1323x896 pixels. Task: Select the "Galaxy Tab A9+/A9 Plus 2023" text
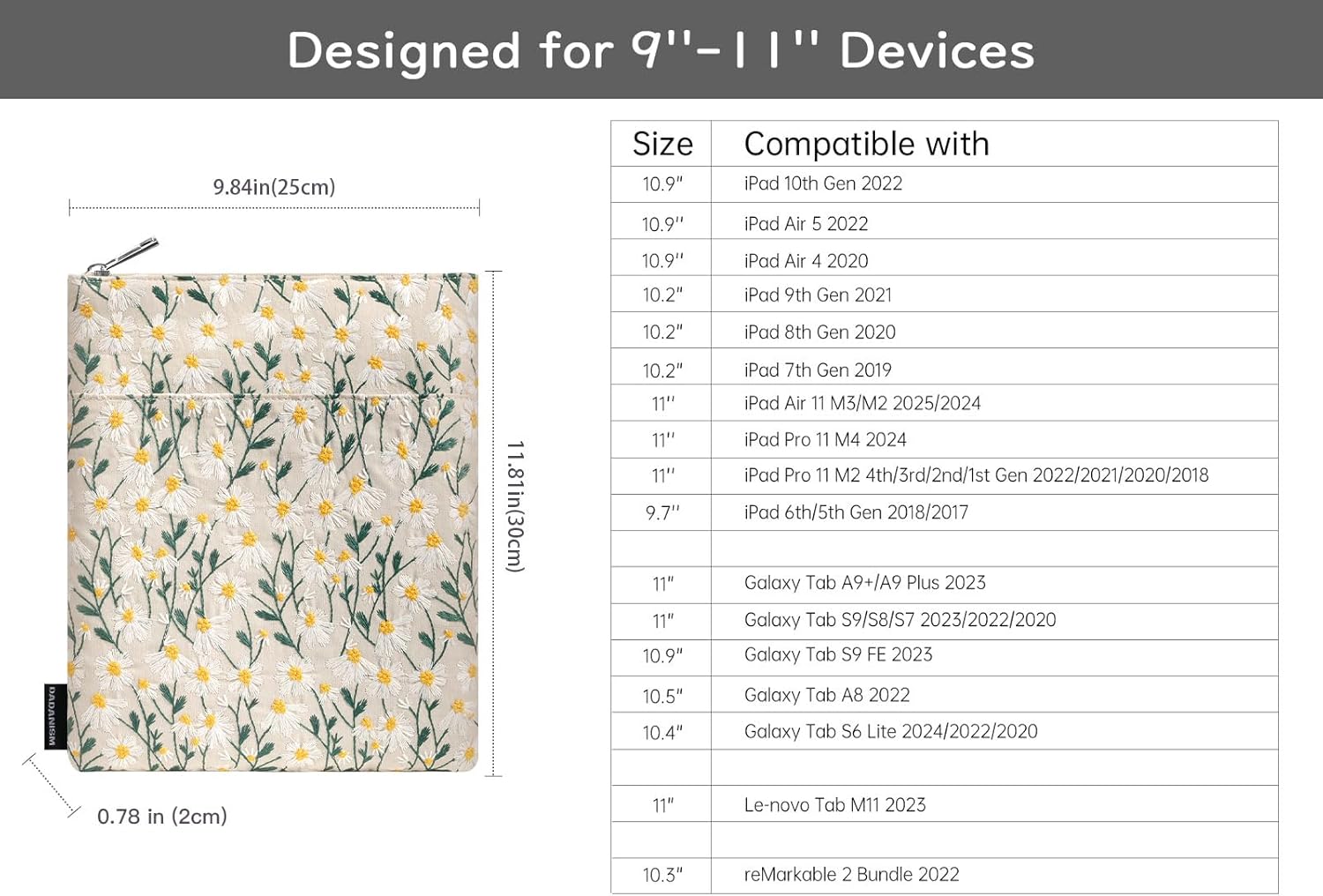[x=865, y=583]
